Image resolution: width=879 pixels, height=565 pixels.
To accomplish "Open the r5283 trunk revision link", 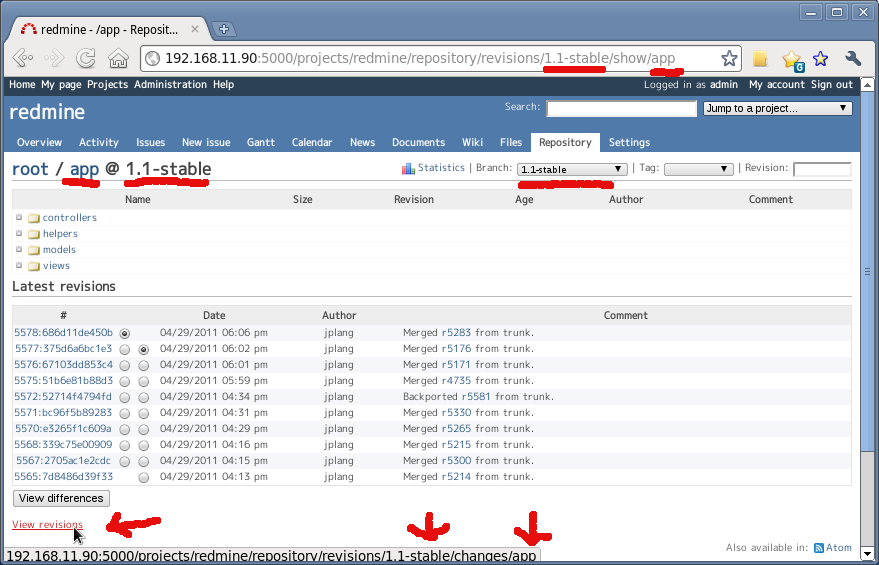I will [x=456, y=332].
